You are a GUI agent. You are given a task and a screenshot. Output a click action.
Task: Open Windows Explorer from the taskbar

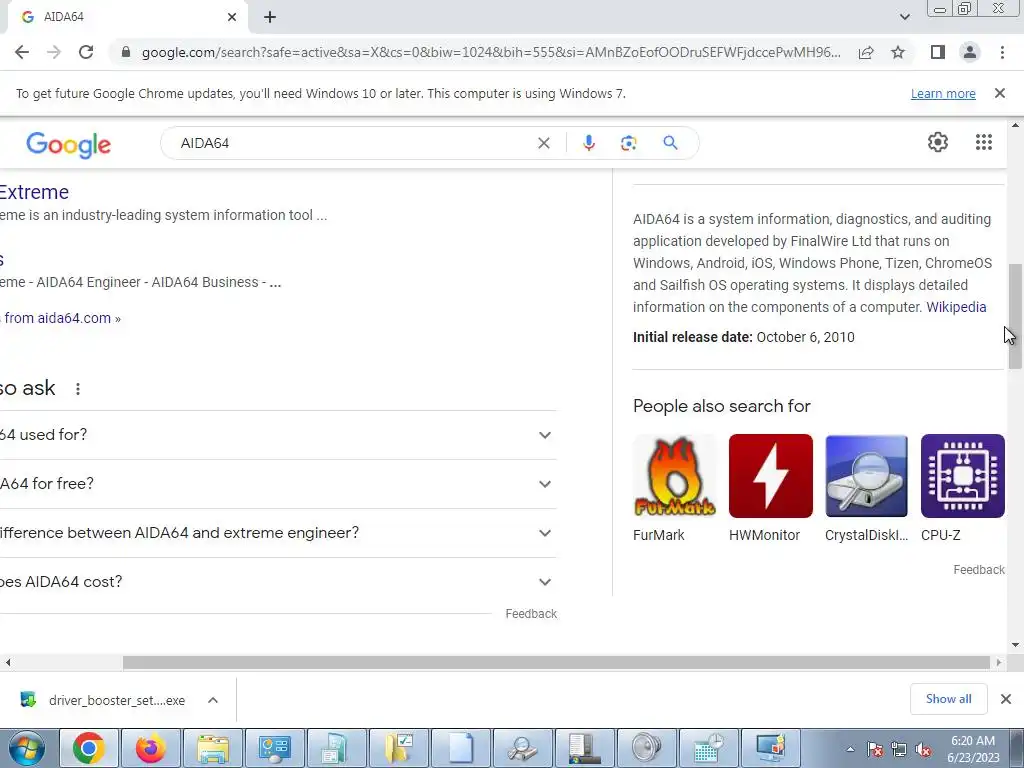212,748
